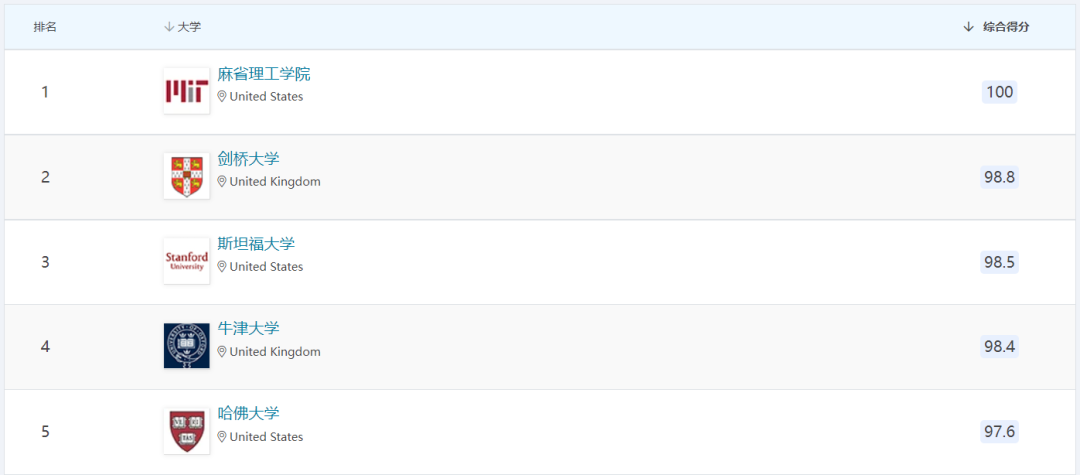This screenshot has width=1080, height=475.
Task: Click the score badge showing 100
Action: coord(999,92)
